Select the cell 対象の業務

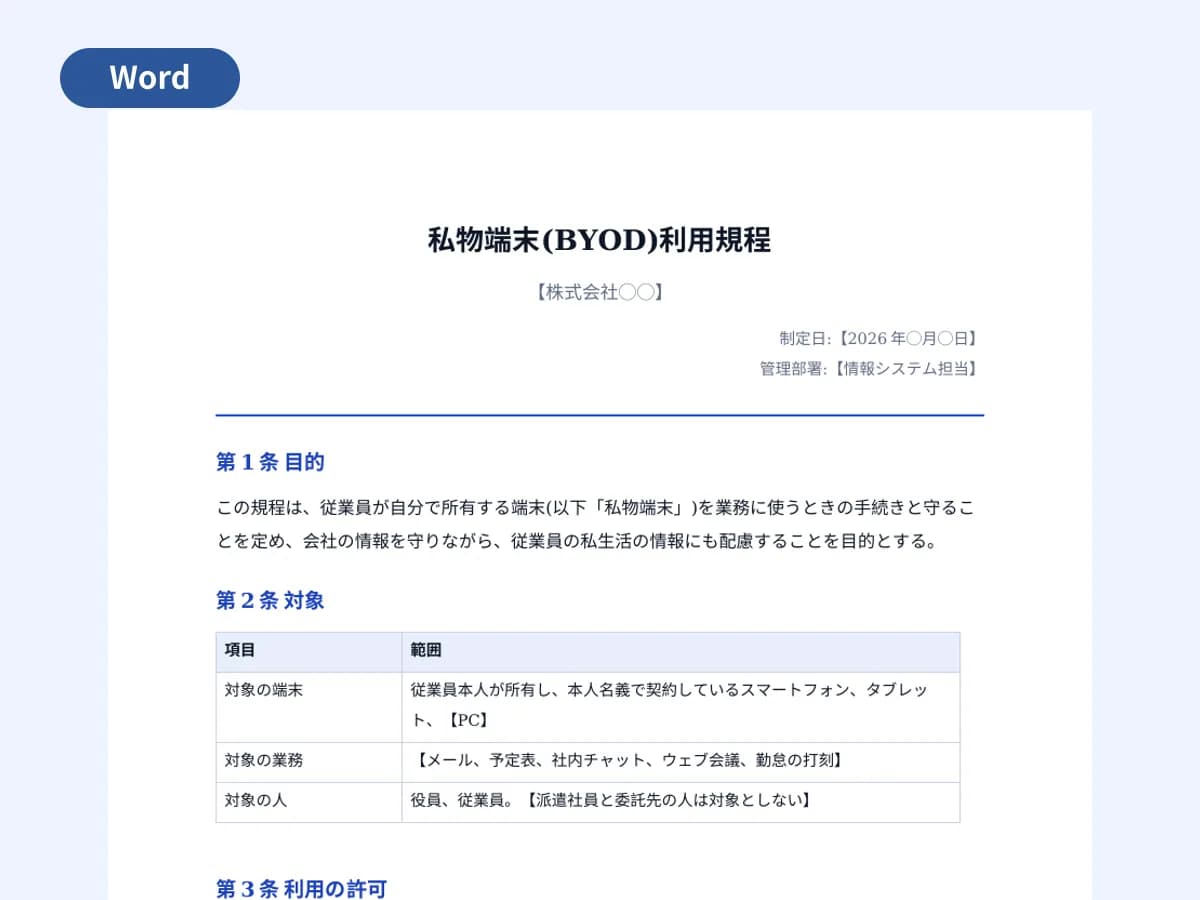[309, 762]
